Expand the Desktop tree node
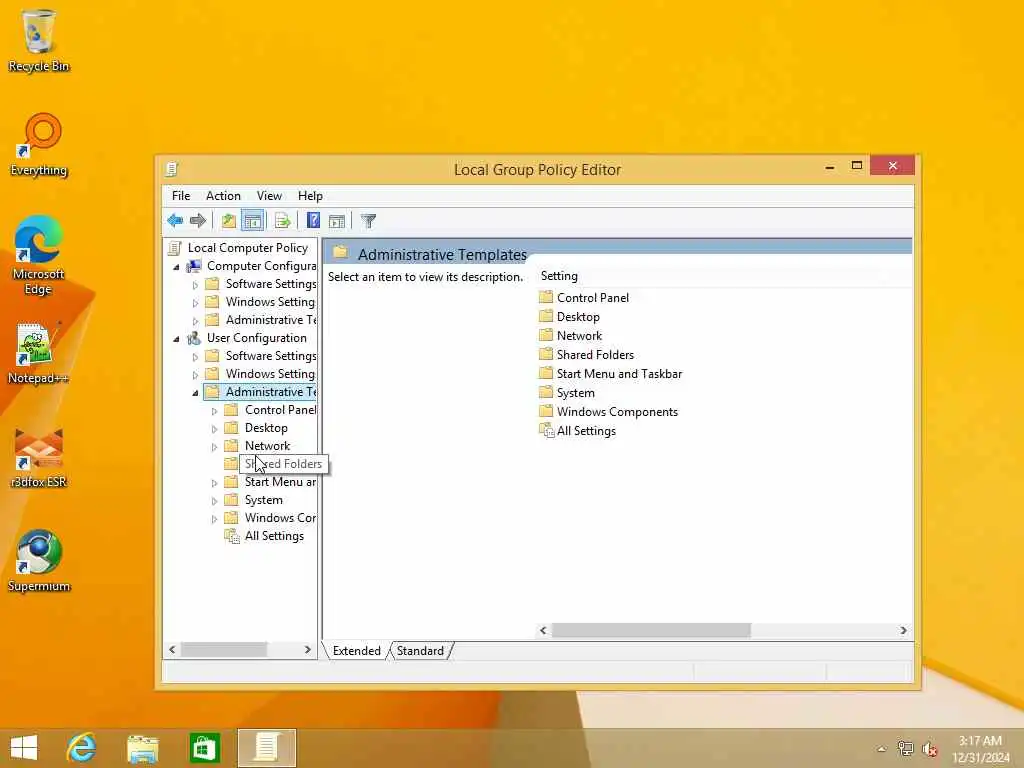1024x768 pixels. [x=214, y=429]
